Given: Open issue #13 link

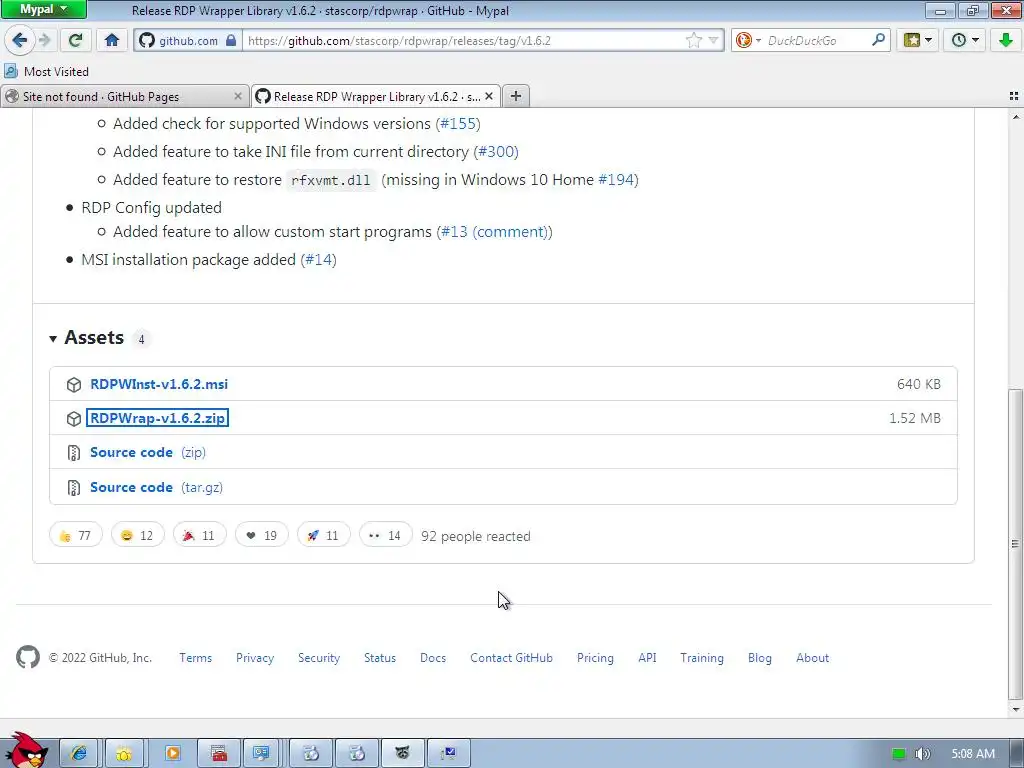Looking at the screenshot, I should tap(454, 232).
